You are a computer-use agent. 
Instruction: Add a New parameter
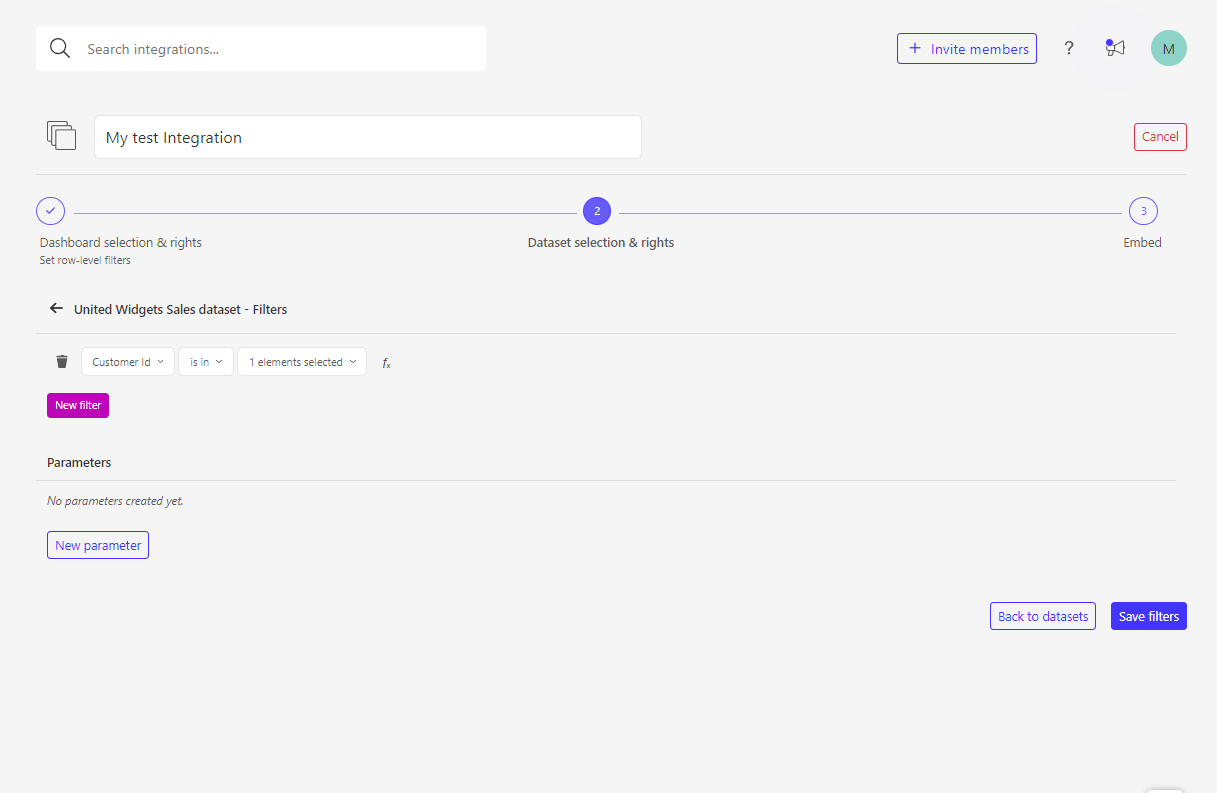tap(98, 545)
